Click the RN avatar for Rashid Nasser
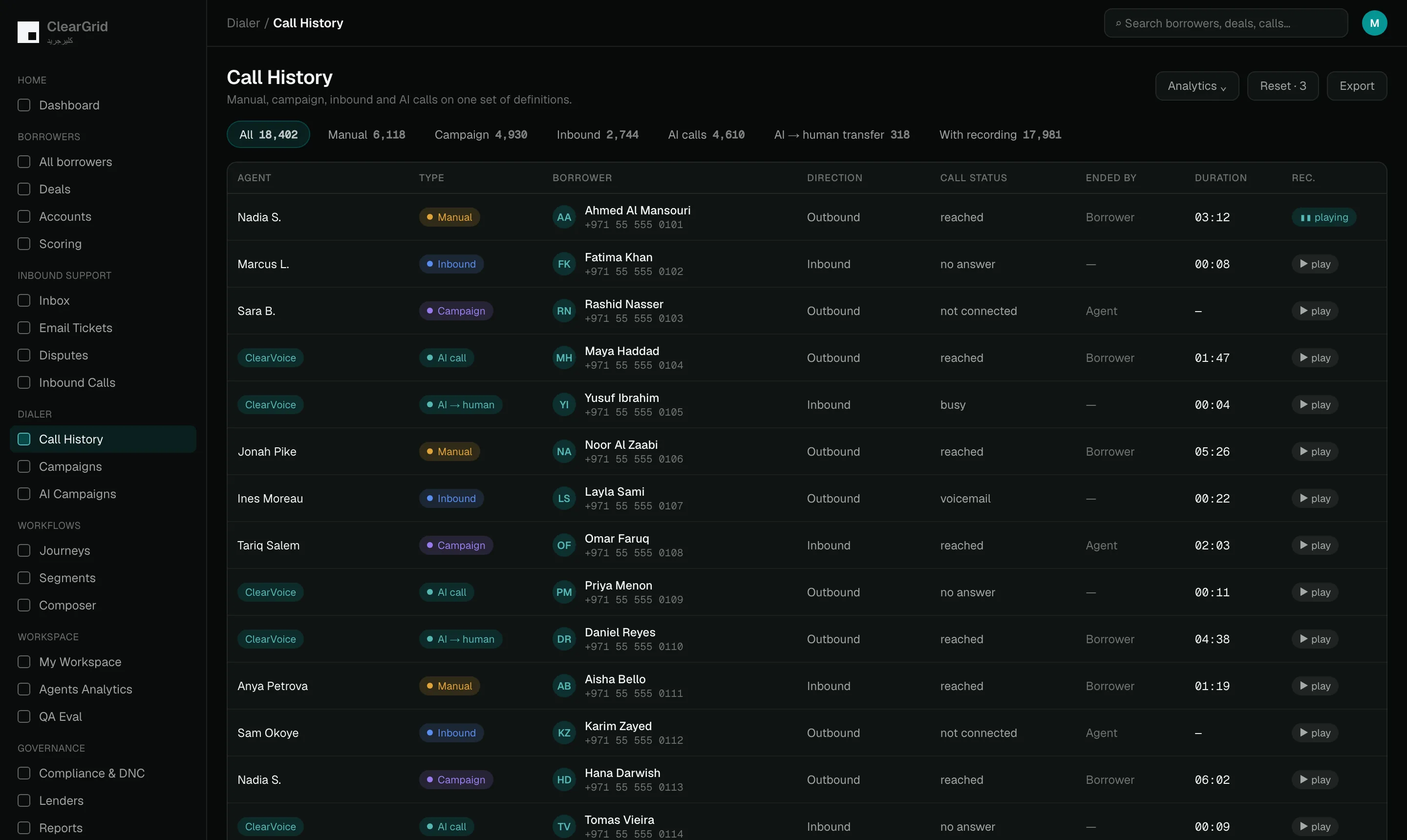Viewport: 1407px width, 840px height. 564,311
